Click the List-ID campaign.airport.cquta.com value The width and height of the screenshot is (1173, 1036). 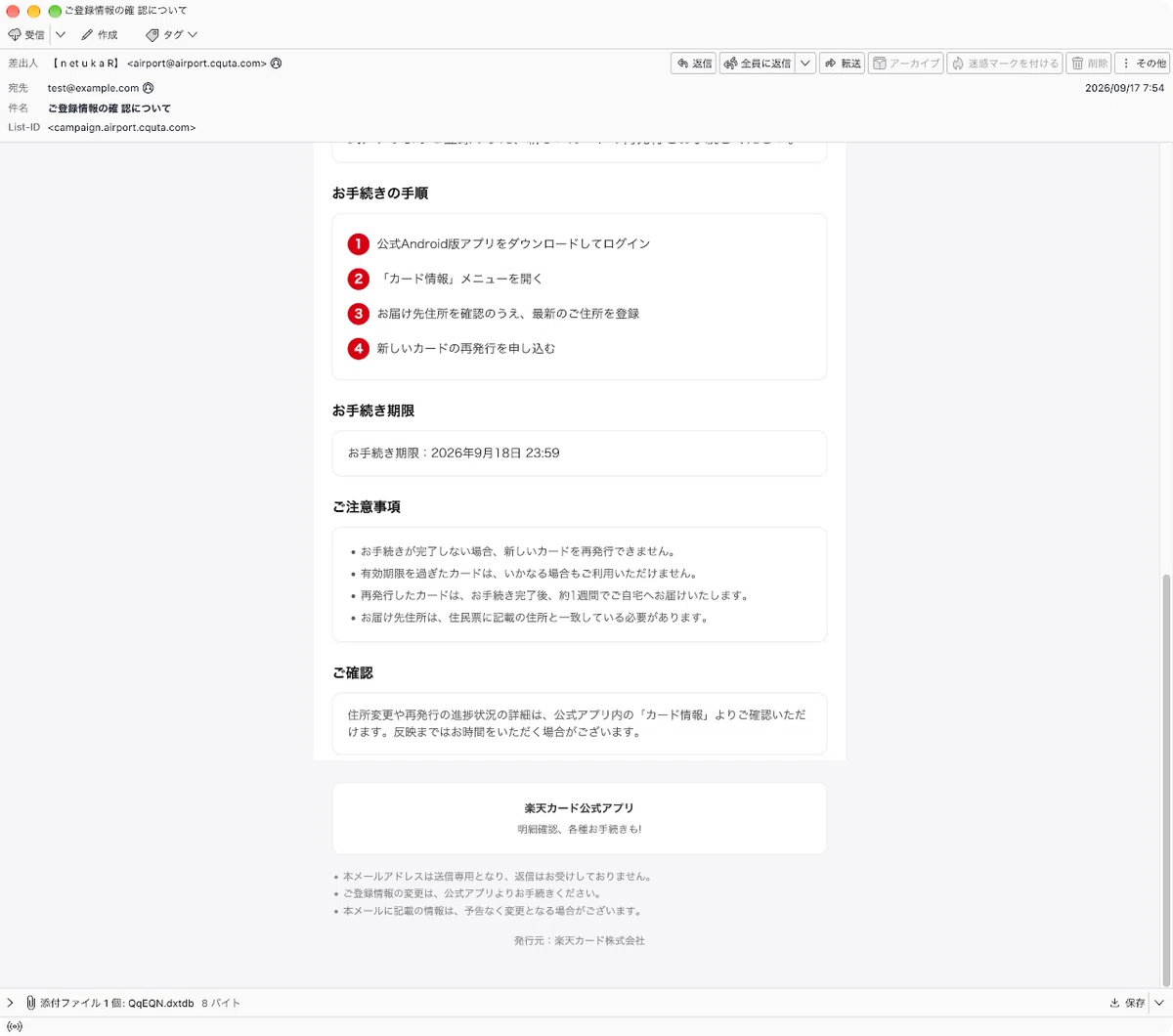pyautogui.click(x=121, y=127)
